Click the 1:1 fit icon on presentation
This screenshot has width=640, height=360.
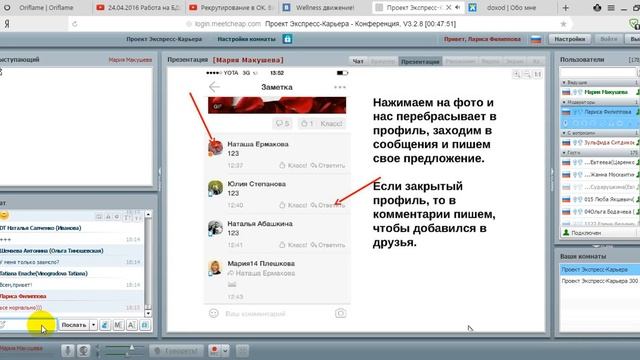click(x=538, y=74)
